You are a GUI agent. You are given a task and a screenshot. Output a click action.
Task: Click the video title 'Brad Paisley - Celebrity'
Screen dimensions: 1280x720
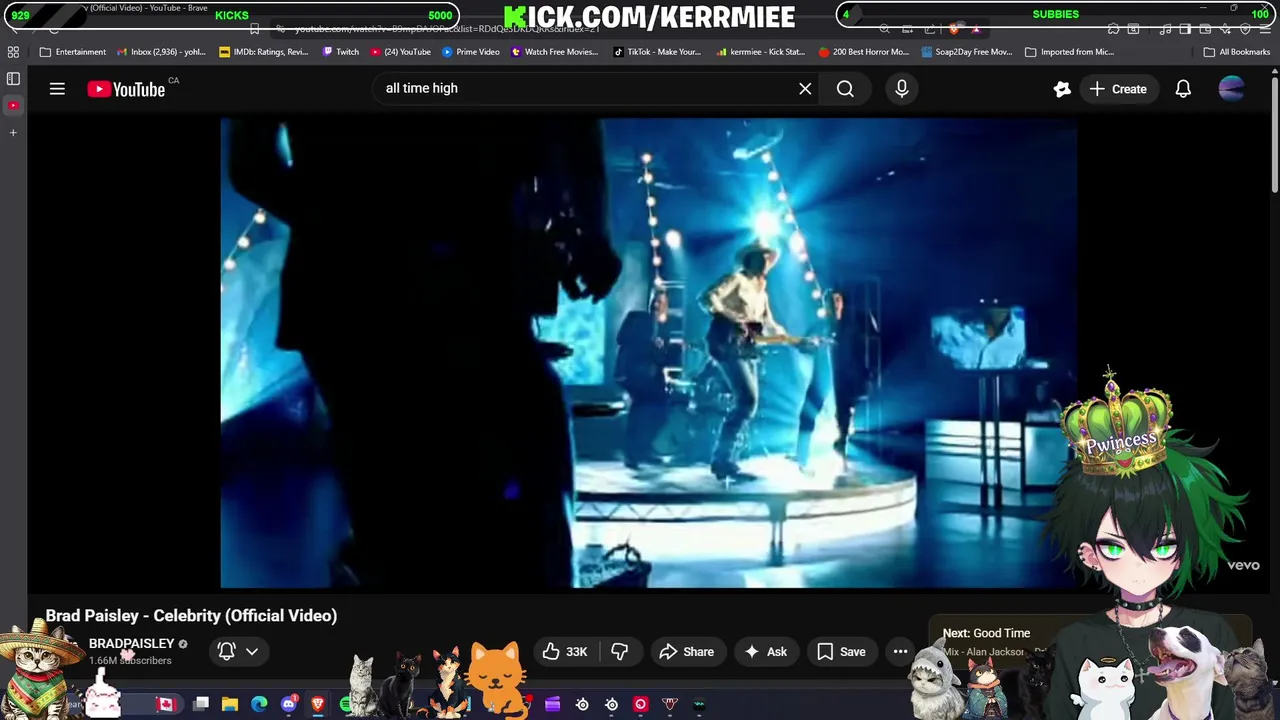191,616
